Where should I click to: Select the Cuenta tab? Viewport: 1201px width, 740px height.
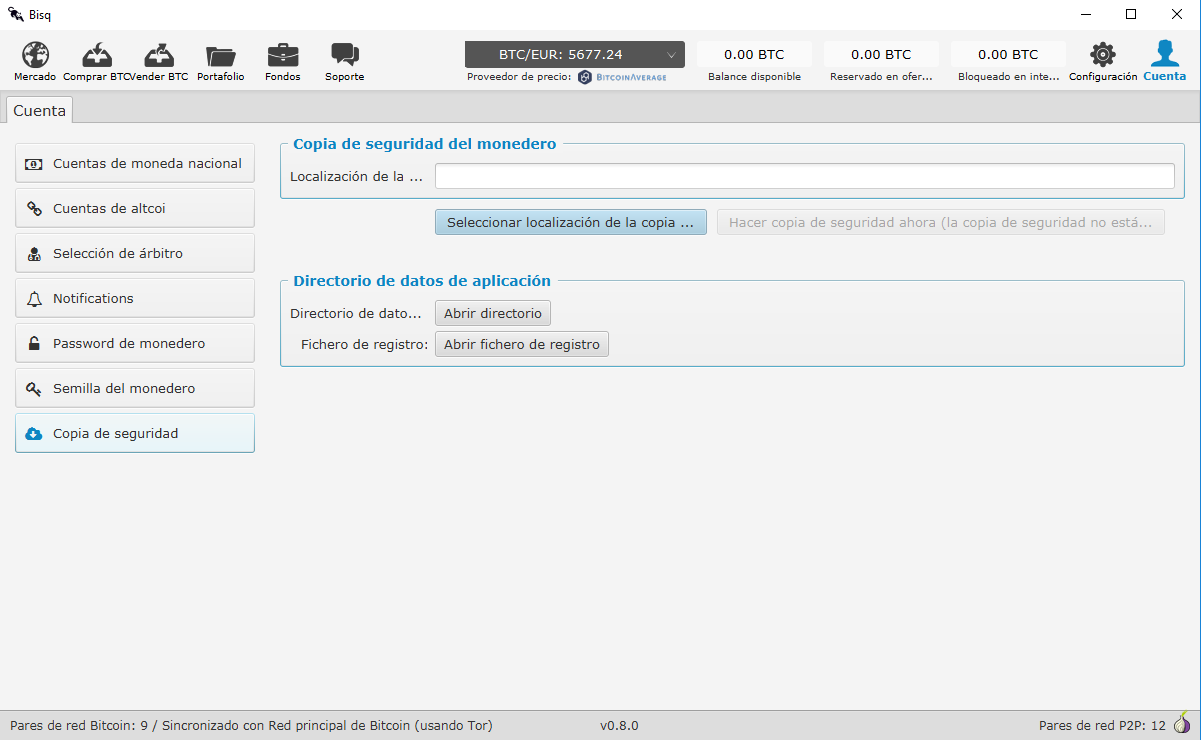[x=40, y=110]
